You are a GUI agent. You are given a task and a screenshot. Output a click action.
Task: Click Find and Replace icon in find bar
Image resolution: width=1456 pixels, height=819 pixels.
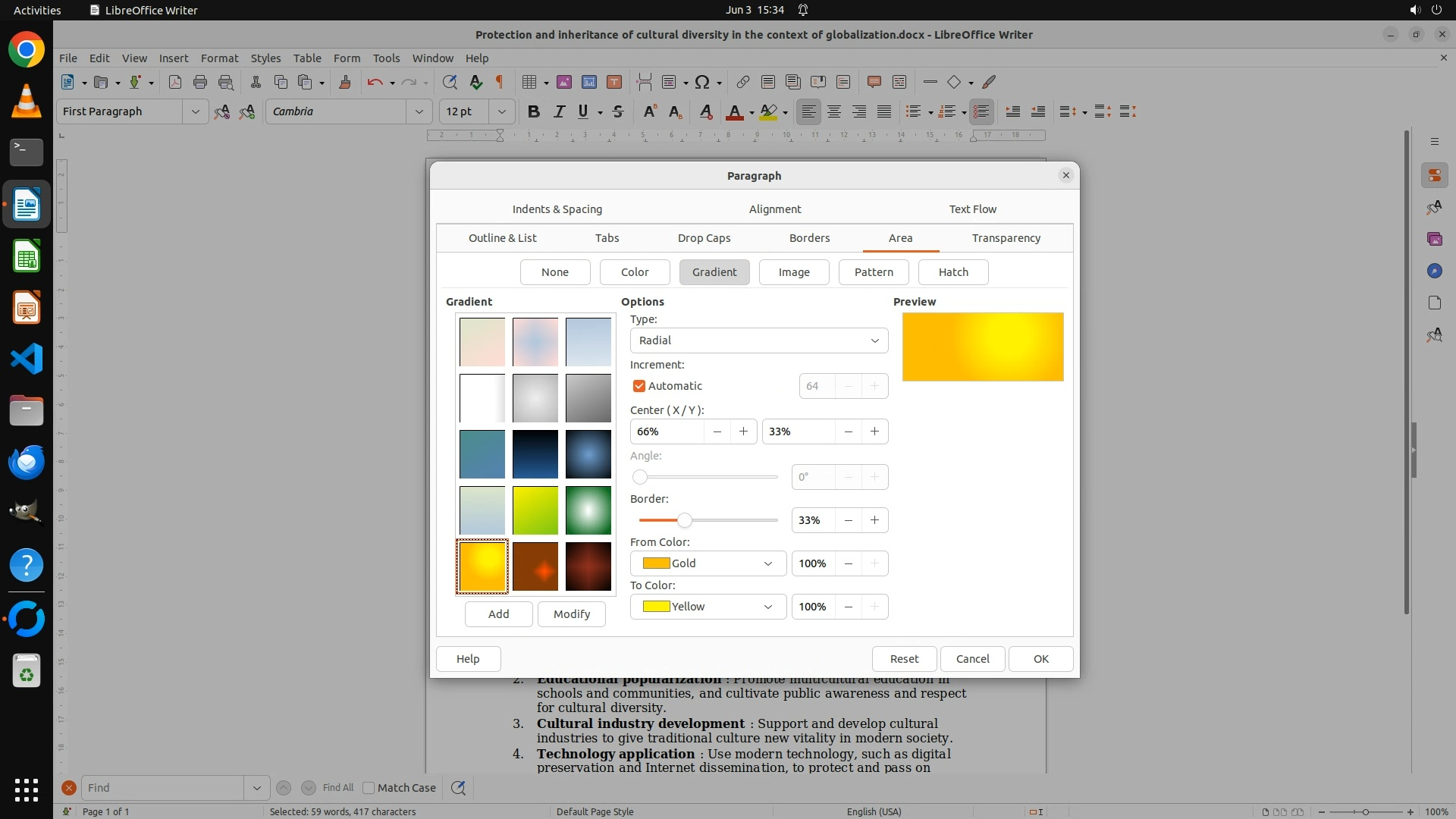tap(458, 788)
